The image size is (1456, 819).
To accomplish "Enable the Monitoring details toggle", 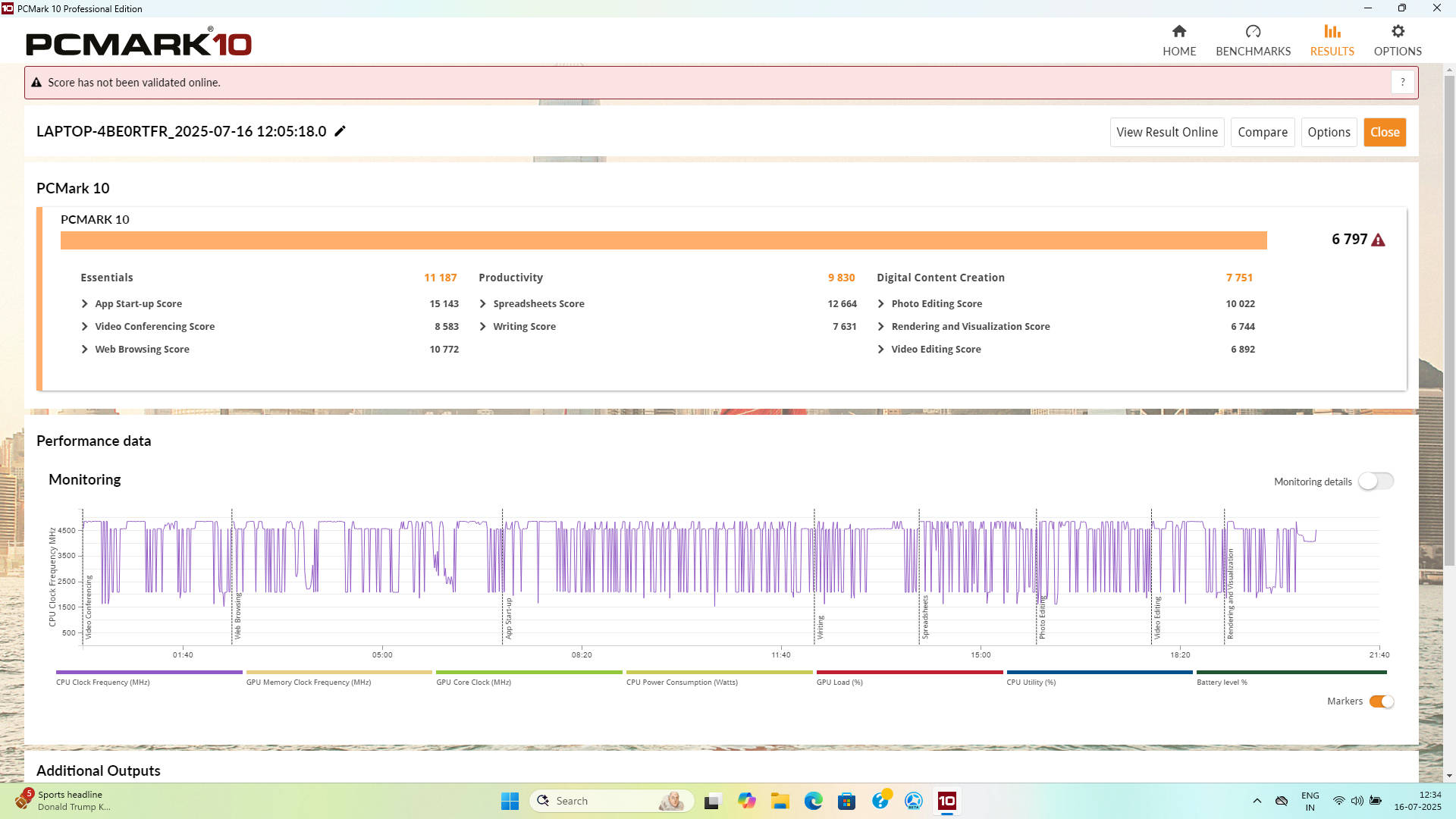I will (x=1376, y=482).
